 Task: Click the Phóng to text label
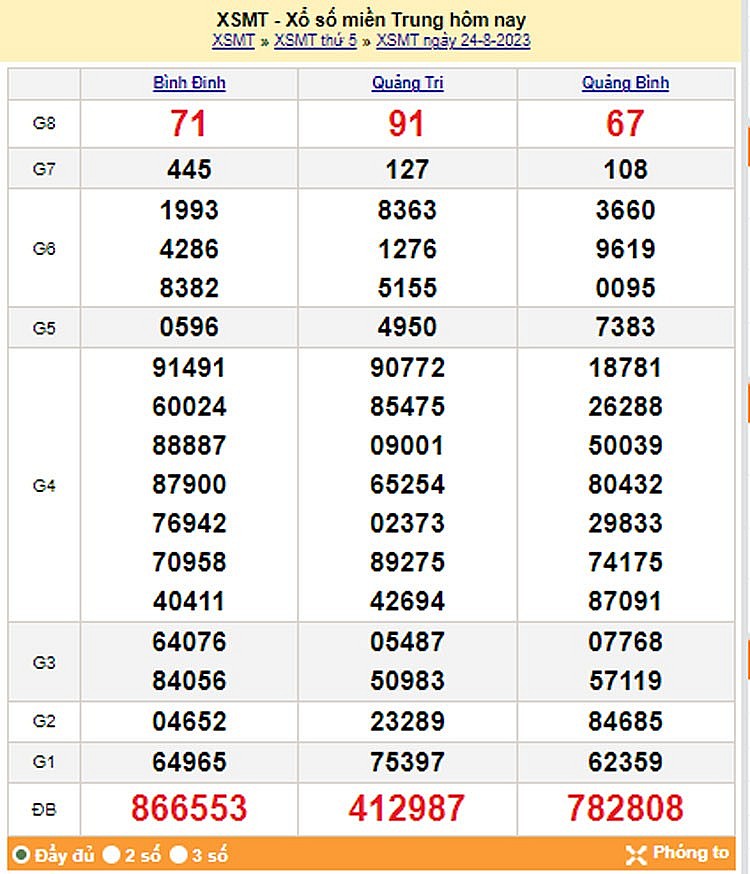tap(691, 853)
